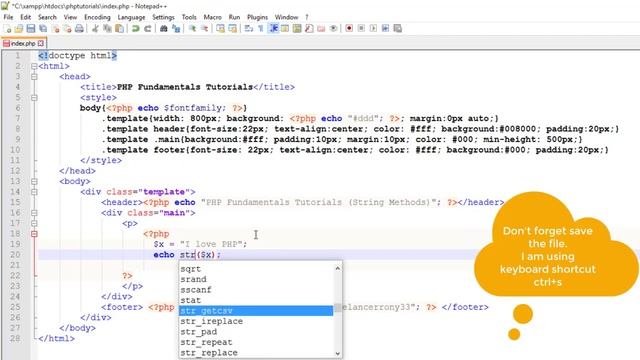The image size is (640, 360).
Task: Select highlighted str_getcsv suggestion
Action: [x=256, y=311]
